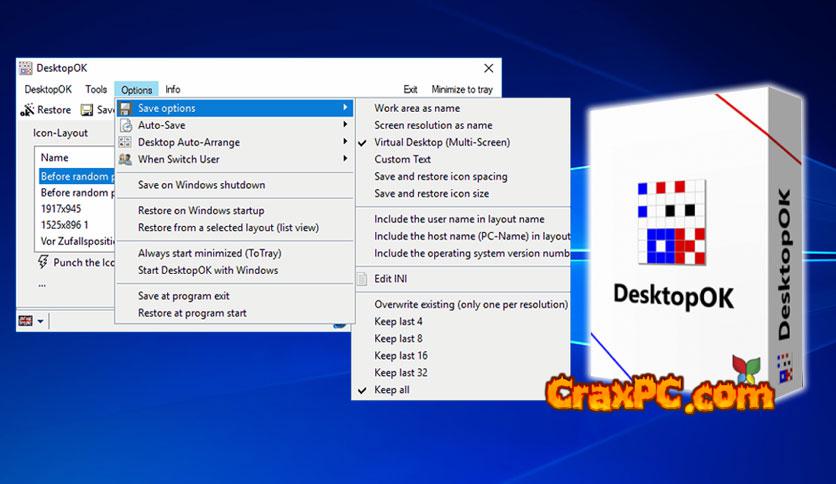836x484 pixels.
Task: Select Keep last 4 entry
Action: coord(398,321)
